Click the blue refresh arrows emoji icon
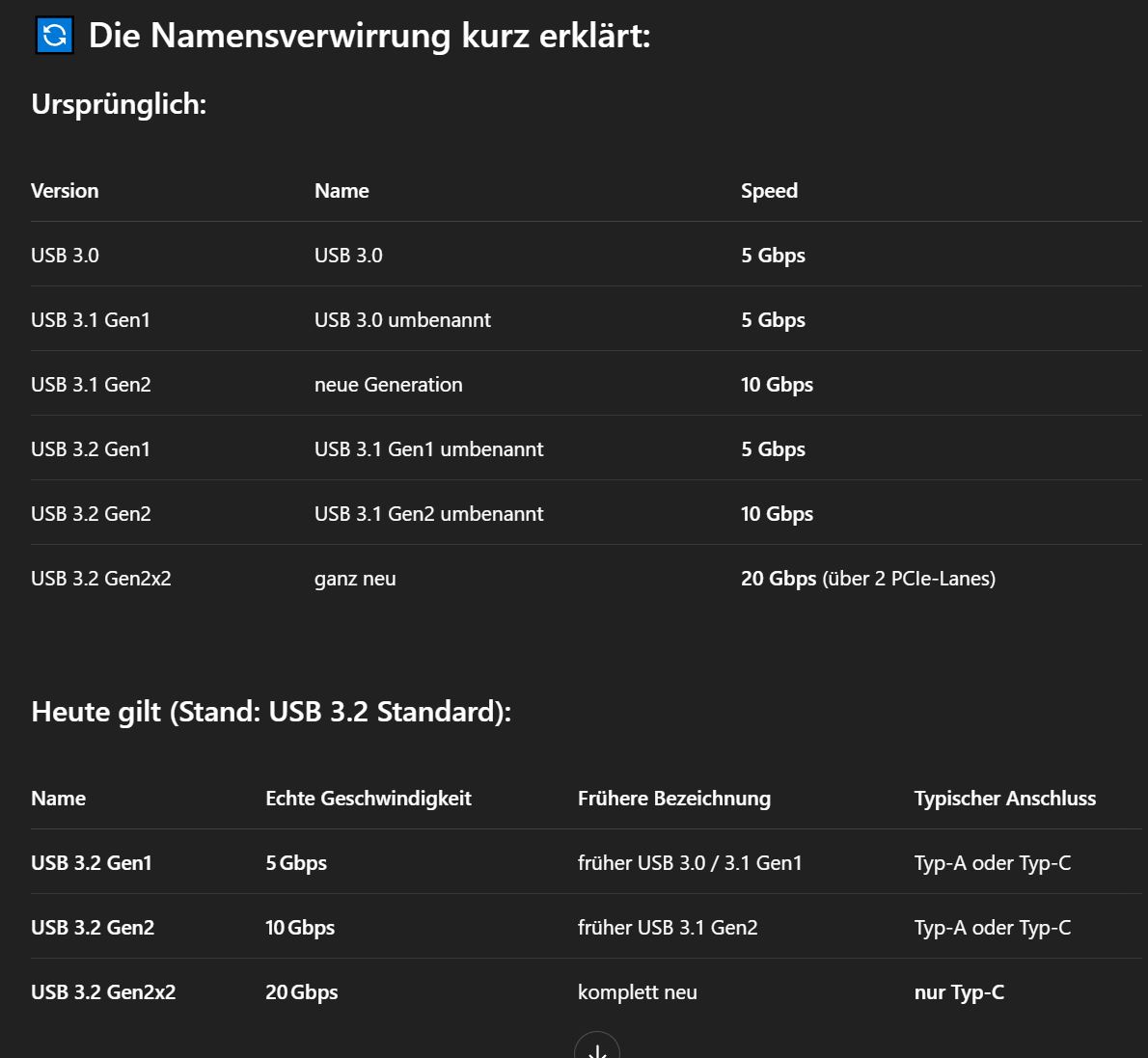Screen dimensions: 1148x1058 [55, 35]
